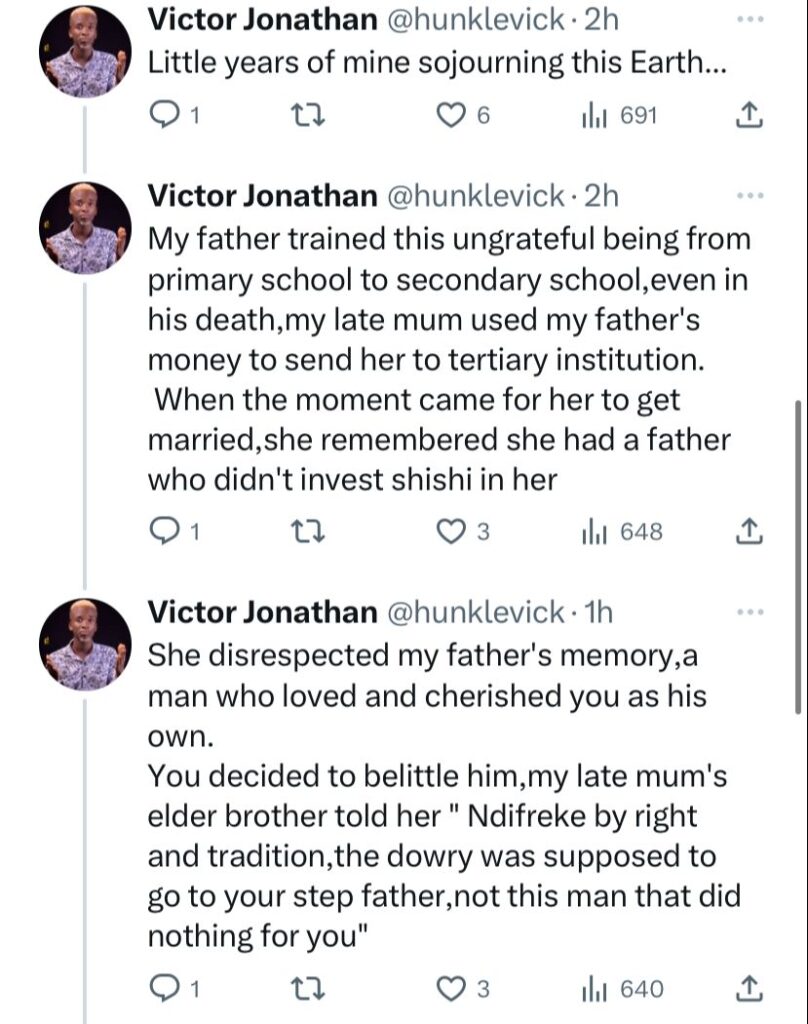808x1024 pixels.
Task: Open the profile avatar of the second tweet
Action: 85,229
